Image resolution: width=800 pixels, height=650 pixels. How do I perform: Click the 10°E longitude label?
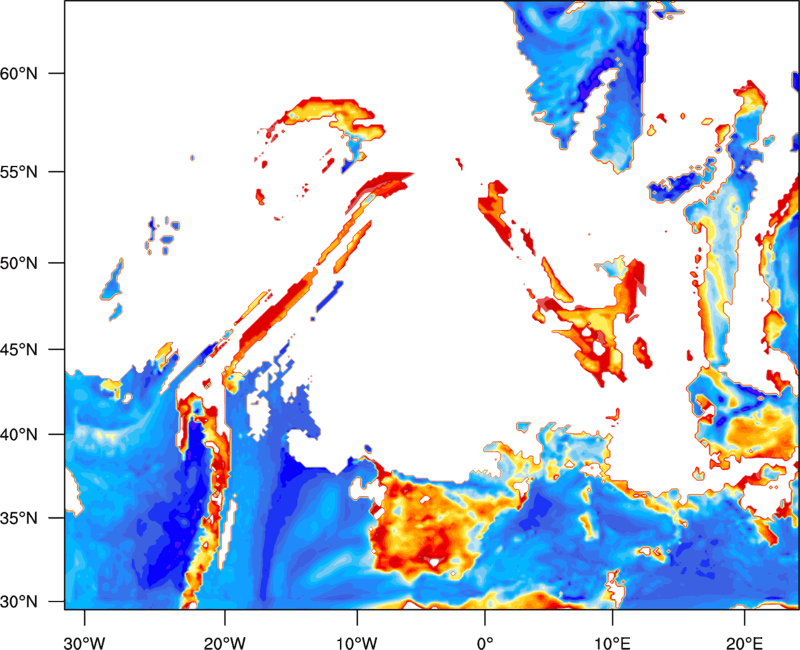click(612, 643)
